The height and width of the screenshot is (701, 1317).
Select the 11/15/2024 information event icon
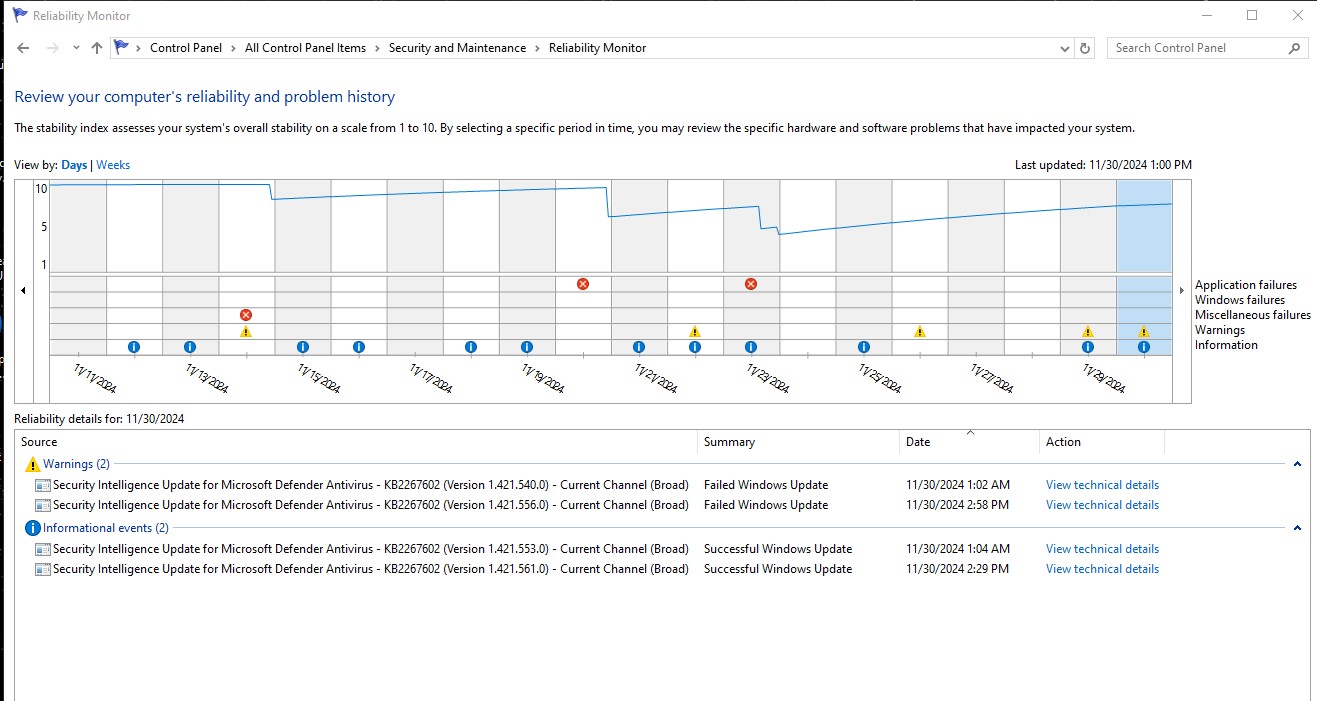[303, 347]
